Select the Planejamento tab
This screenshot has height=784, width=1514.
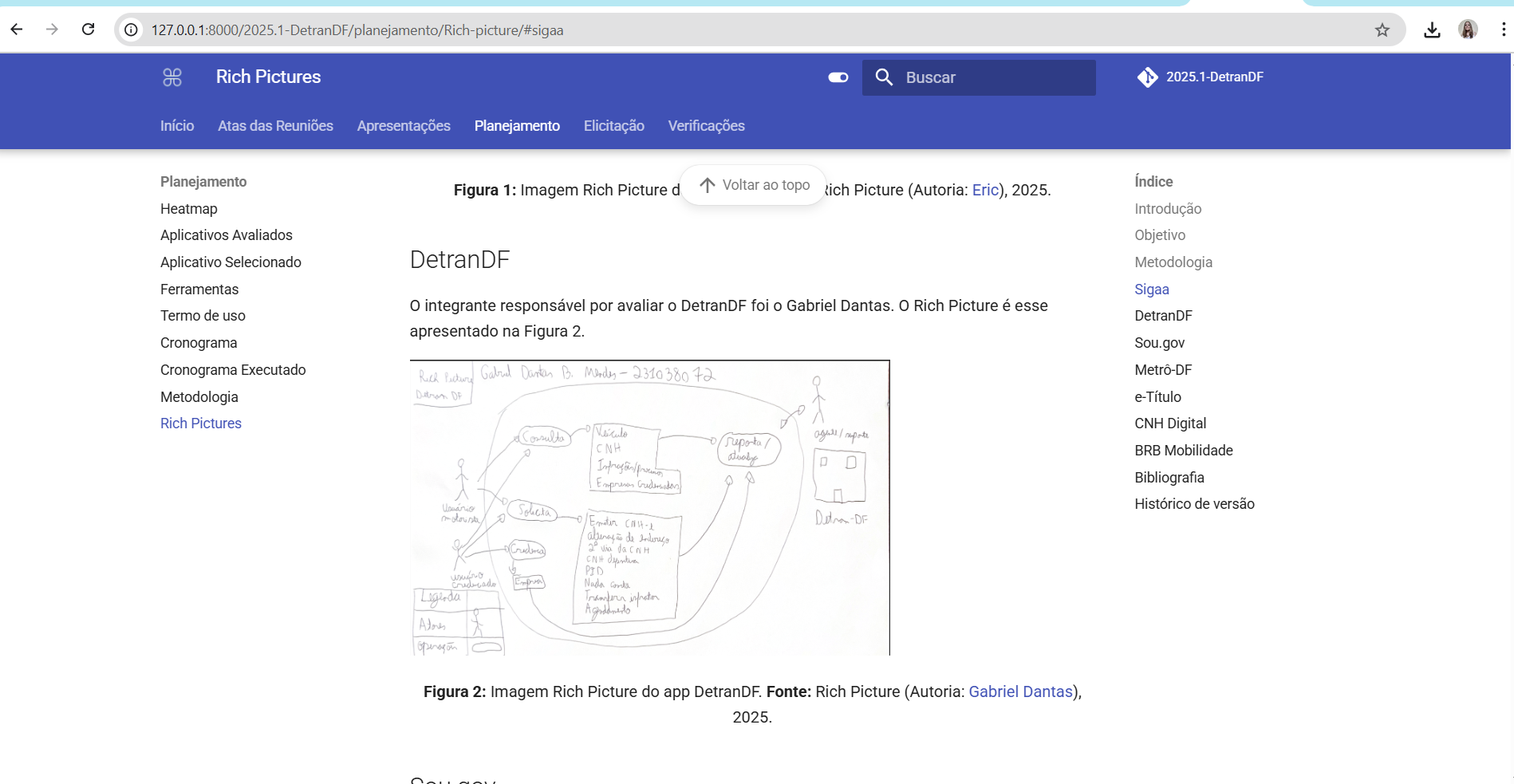pyautogui.click(x=517, y=126)
